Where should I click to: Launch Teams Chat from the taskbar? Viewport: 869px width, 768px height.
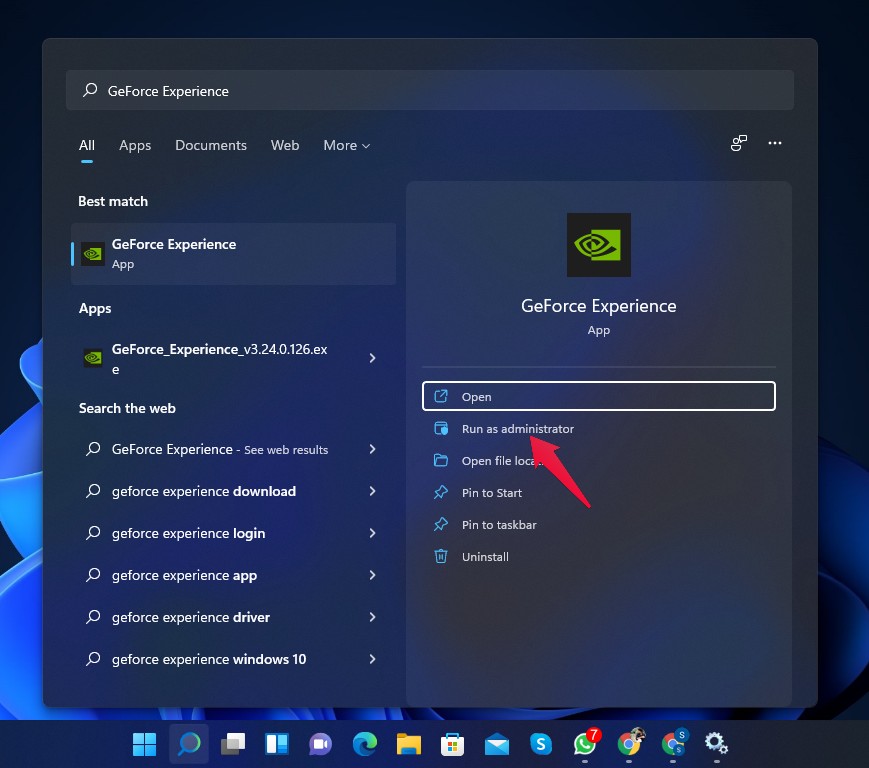[x=320, y=744]
